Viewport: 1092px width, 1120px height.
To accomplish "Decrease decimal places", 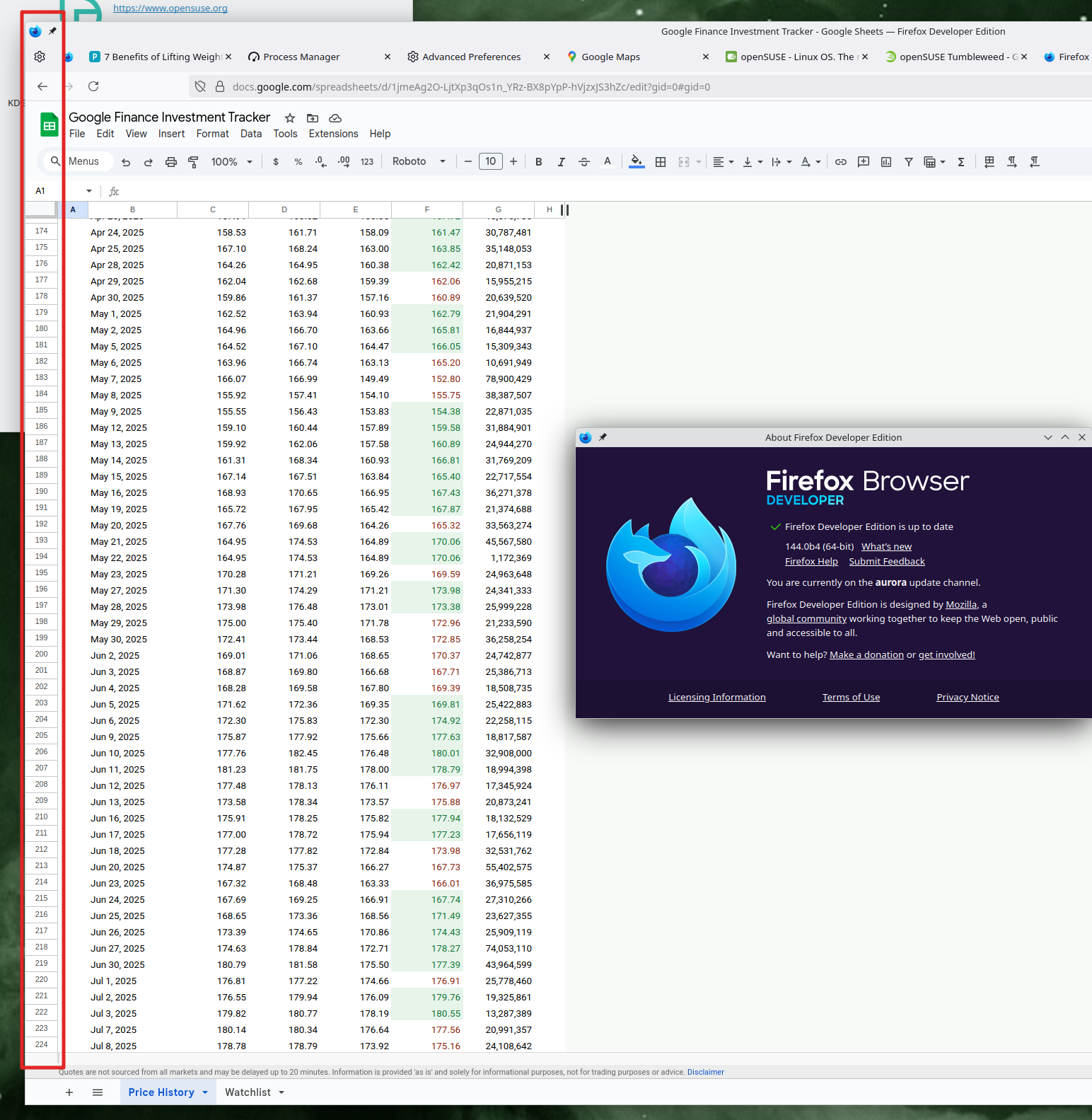I will pos(321,162).
